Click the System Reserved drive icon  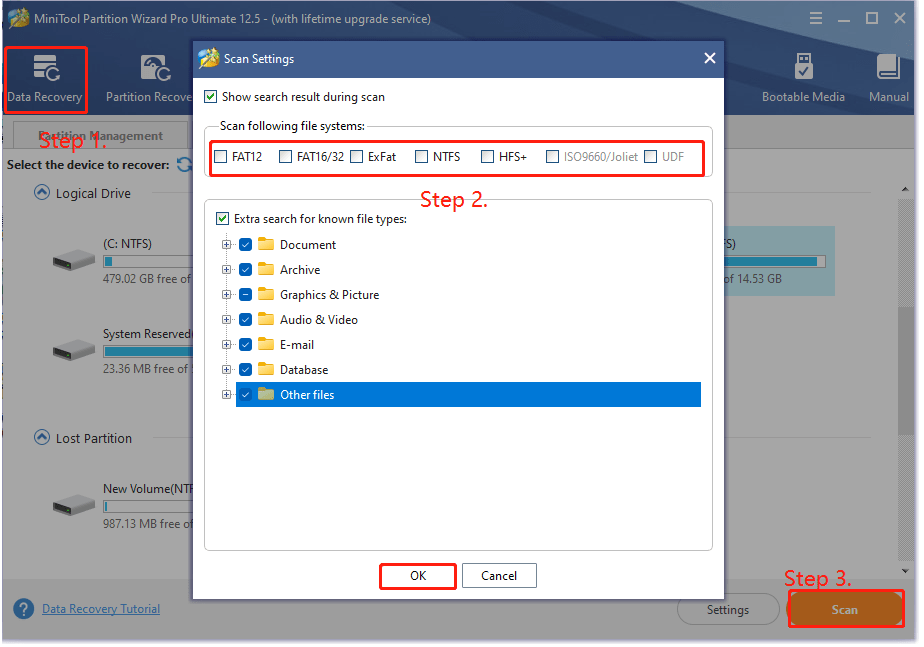71,350
